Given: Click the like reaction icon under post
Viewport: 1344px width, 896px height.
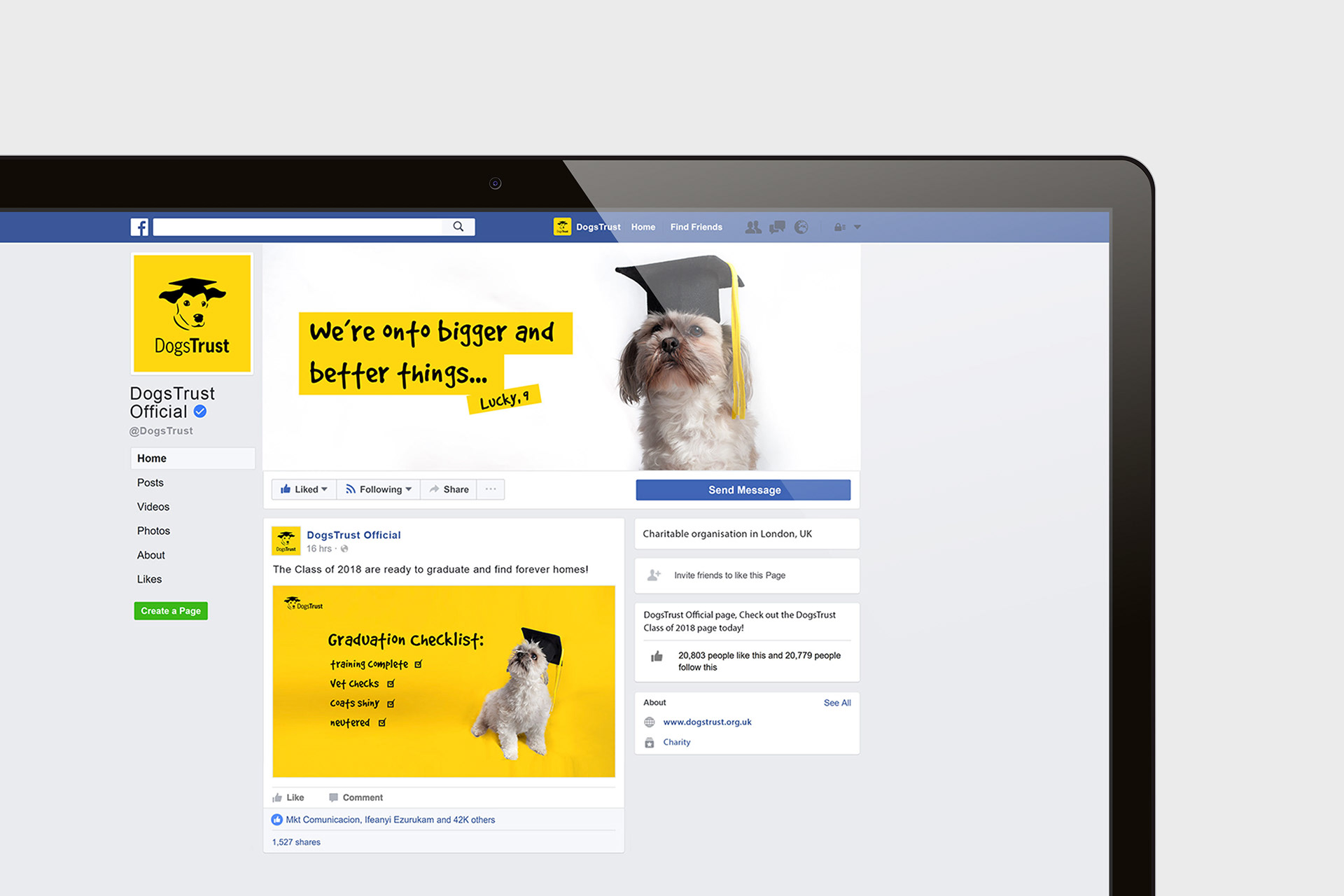Looking at the screenshot, I should tap(277, 820).
